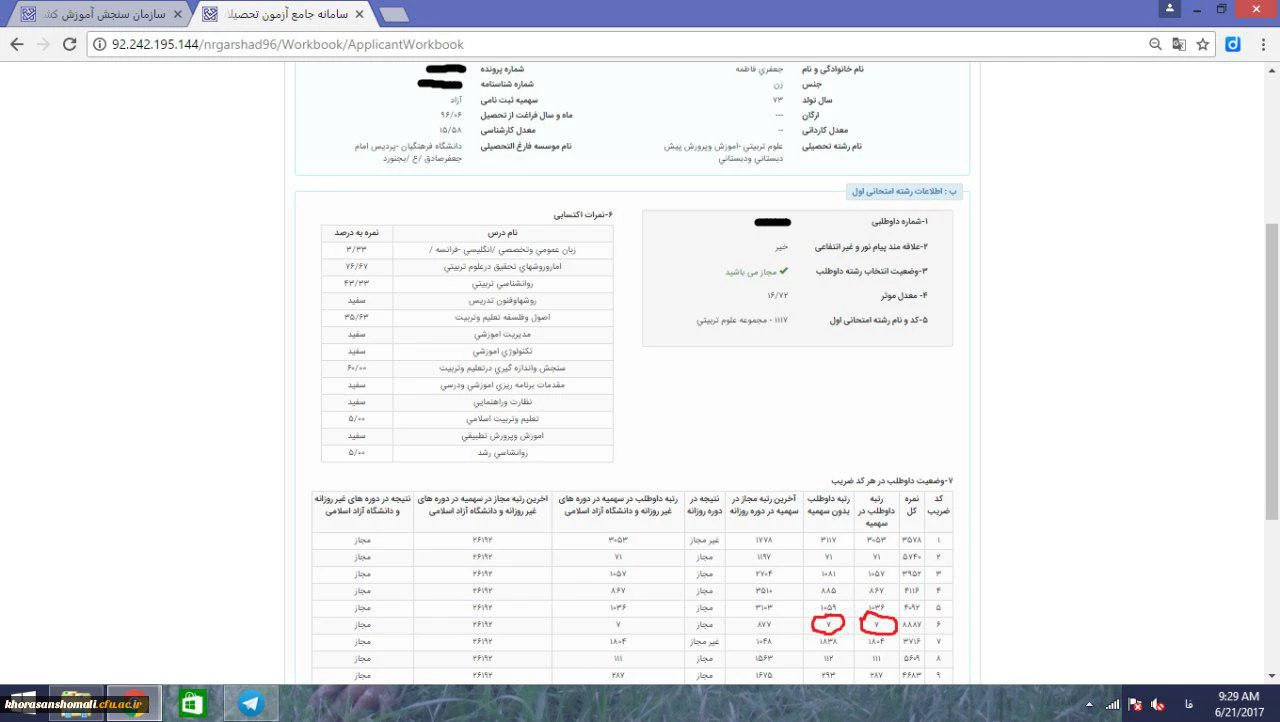Open the Windows Store taskbar icon
1280x722 pixels.
click(192, 703)
